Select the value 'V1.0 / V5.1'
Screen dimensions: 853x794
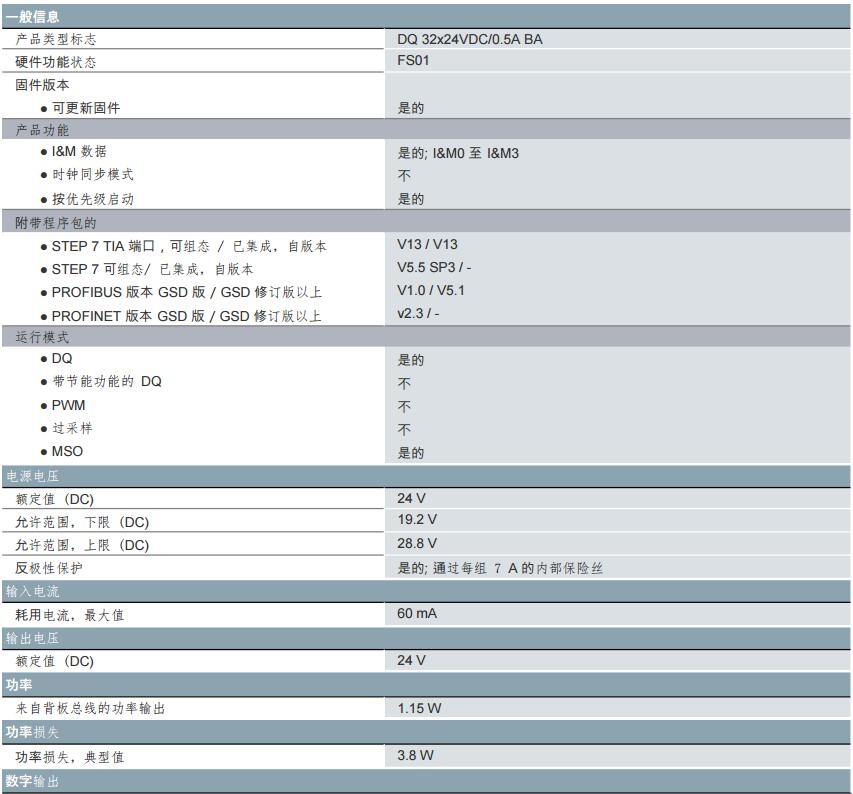[430, 290]
